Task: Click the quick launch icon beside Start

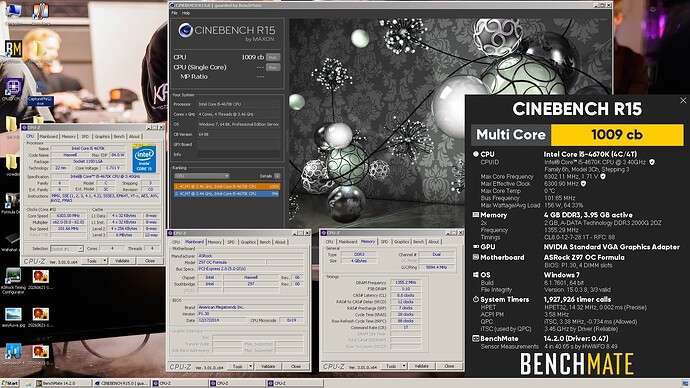Action: pyautogui.click(x=28, y=384)
